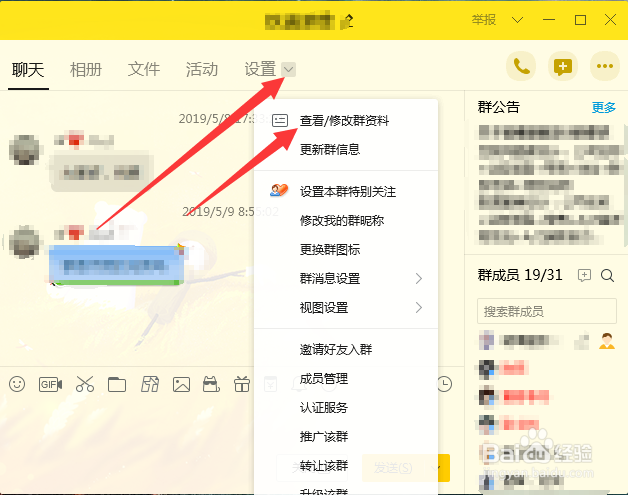Expand the 视图设置 submenu

[x=419, y=308]
